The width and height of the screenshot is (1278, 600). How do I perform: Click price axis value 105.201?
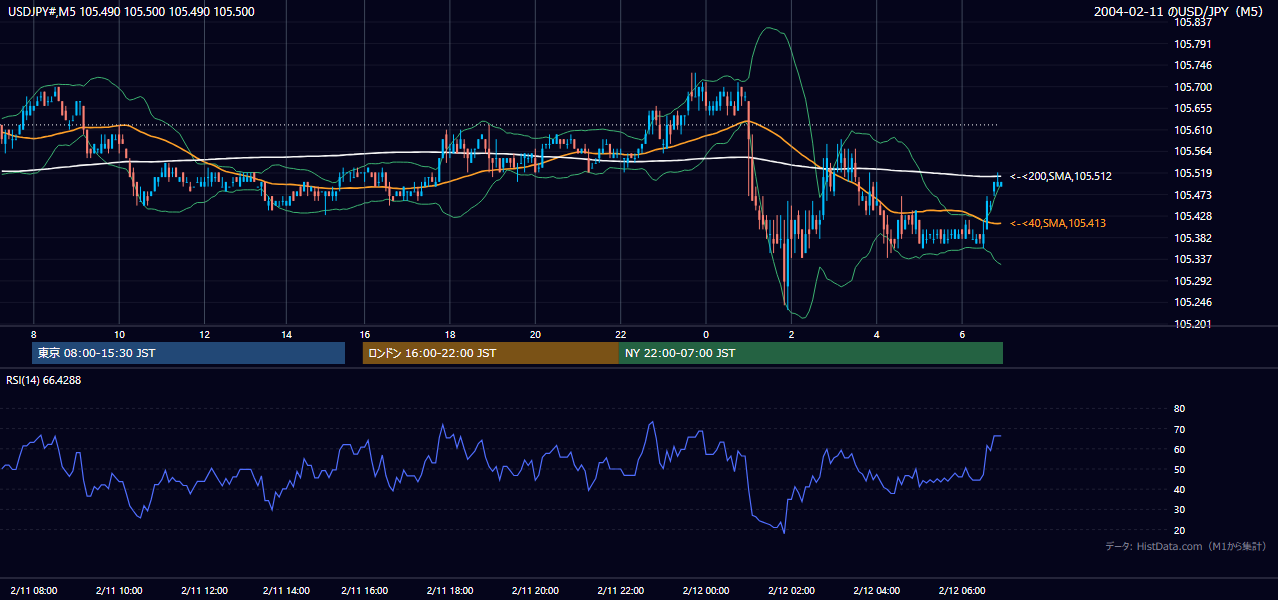click(x=1193, y=324)
